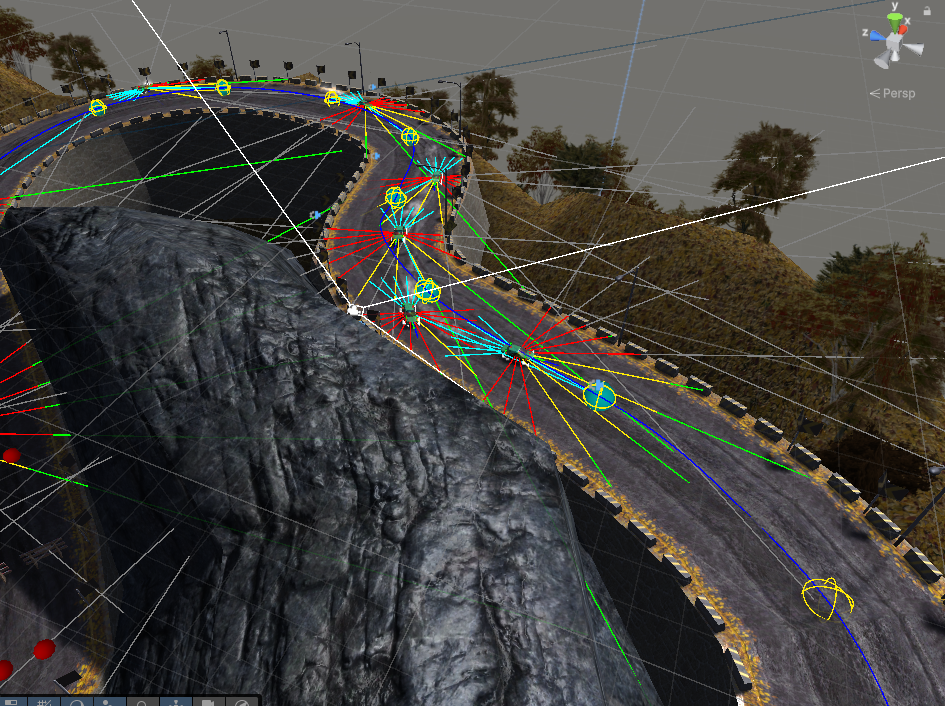
Task: Click the center cube of the orientation gizmo
Action: pos(894,42)
